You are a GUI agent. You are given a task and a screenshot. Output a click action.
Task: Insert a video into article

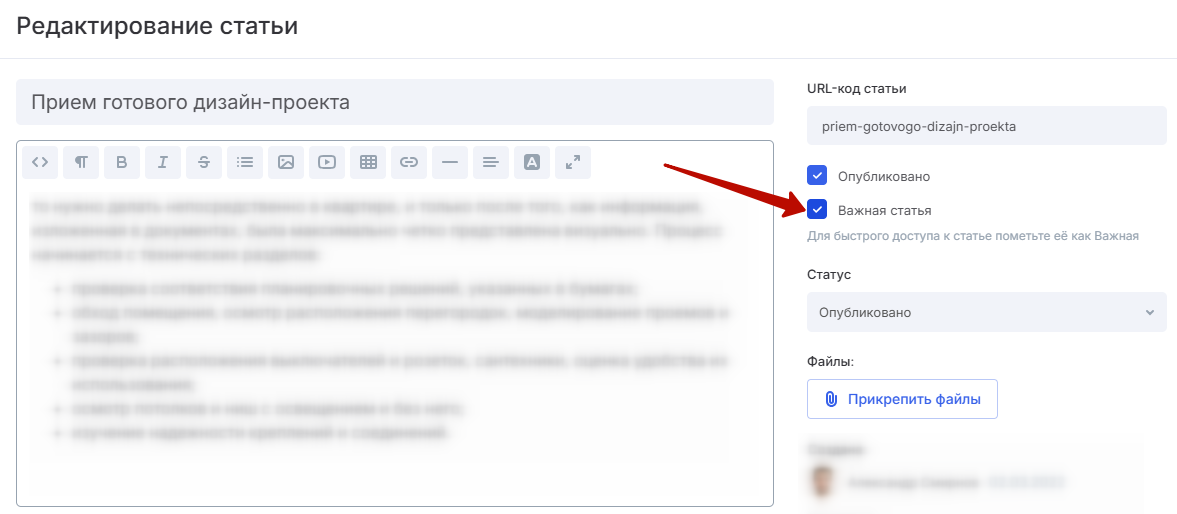pyautogui.click(x=327, y=162)
